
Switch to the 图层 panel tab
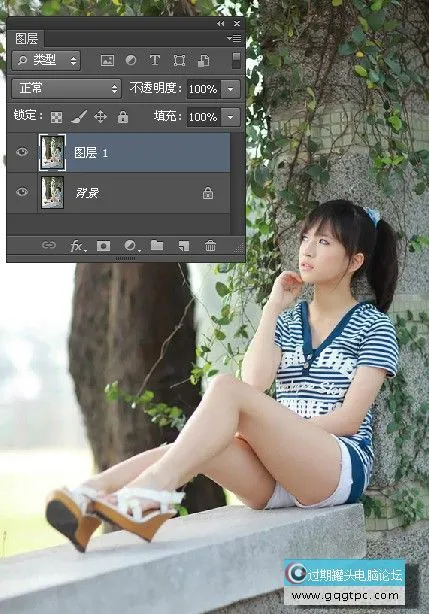point(26,39)
